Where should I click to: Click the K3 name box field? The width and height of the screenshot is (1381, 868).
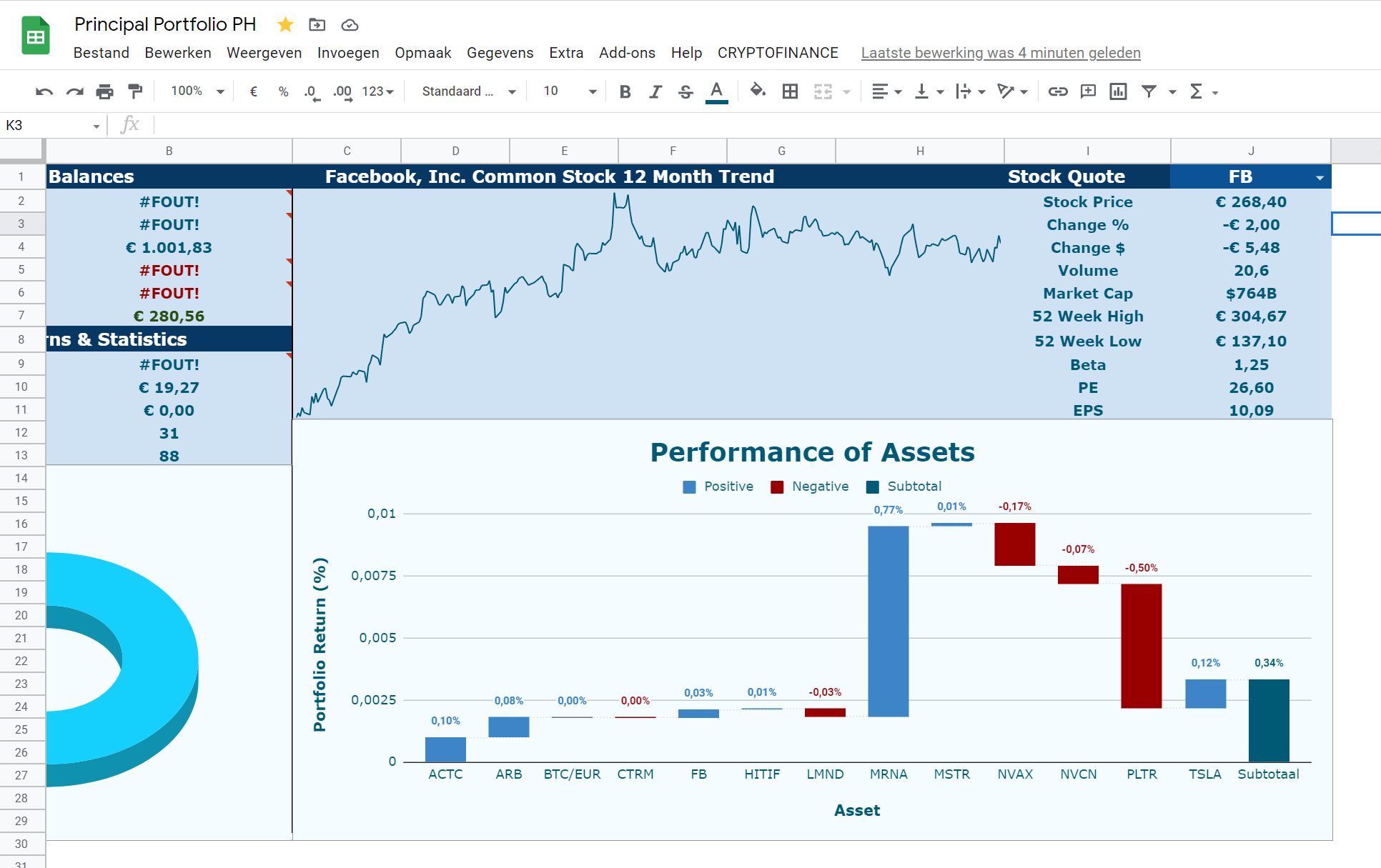click(50, 126)
